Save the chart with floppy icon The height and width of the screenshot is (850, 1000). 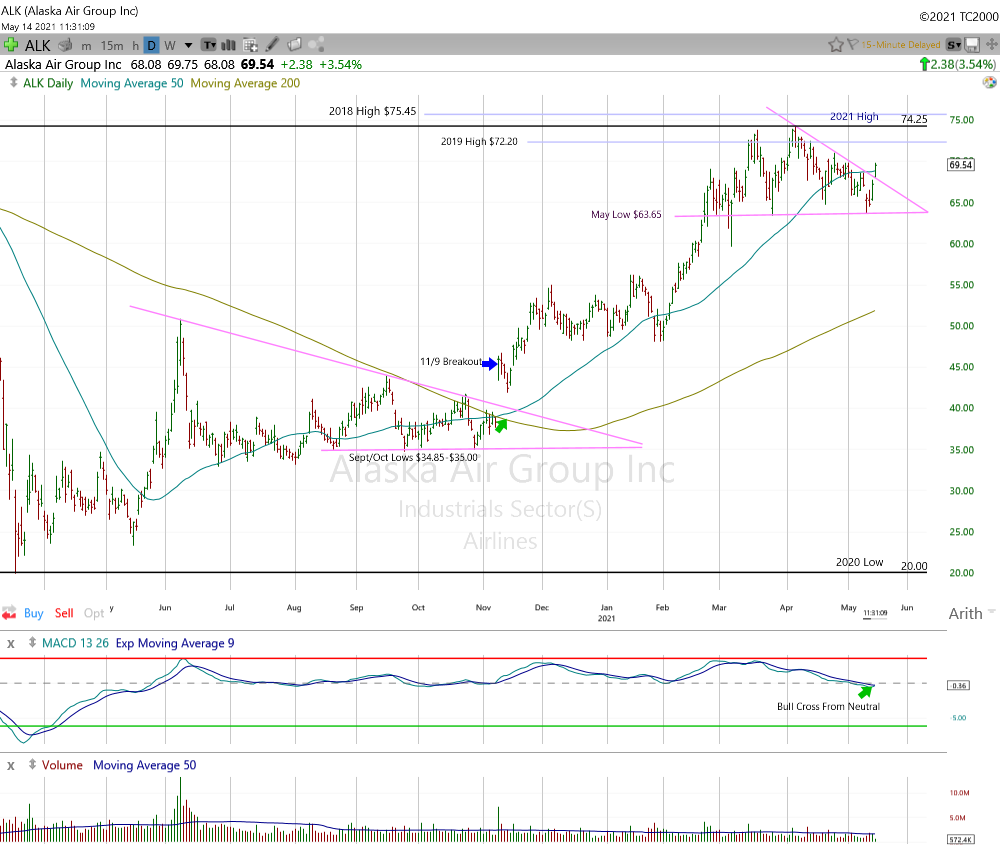[x=972, y=45]
